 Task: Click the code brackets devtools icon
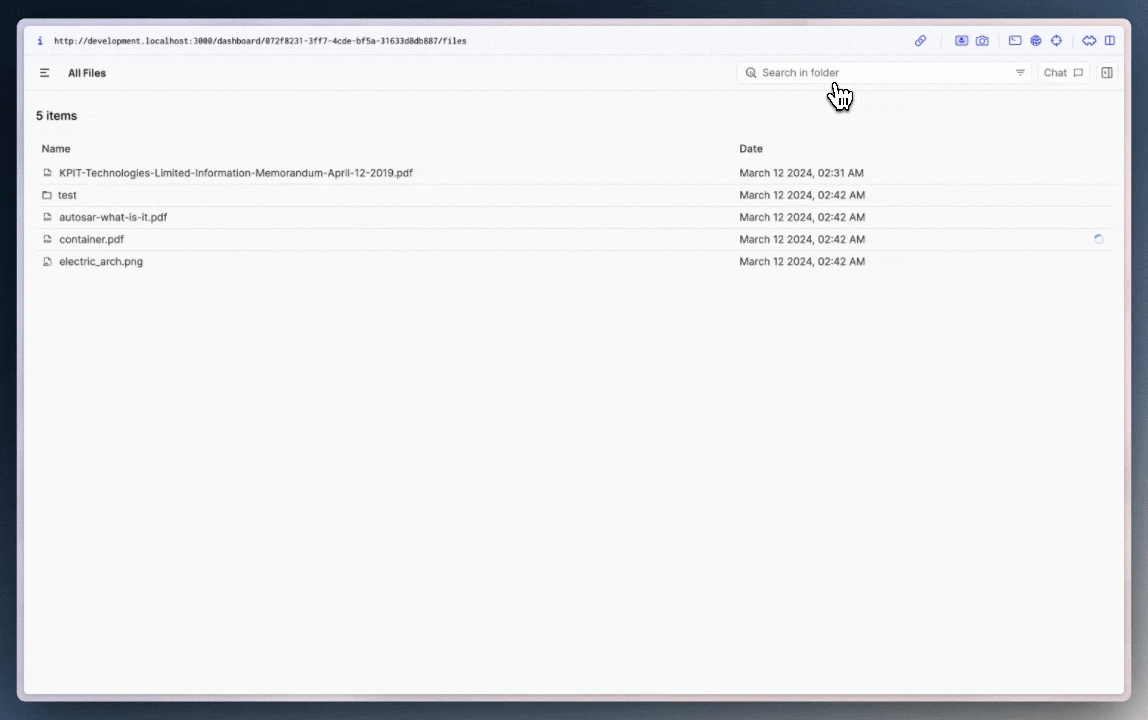click(x=1089, y=41)
